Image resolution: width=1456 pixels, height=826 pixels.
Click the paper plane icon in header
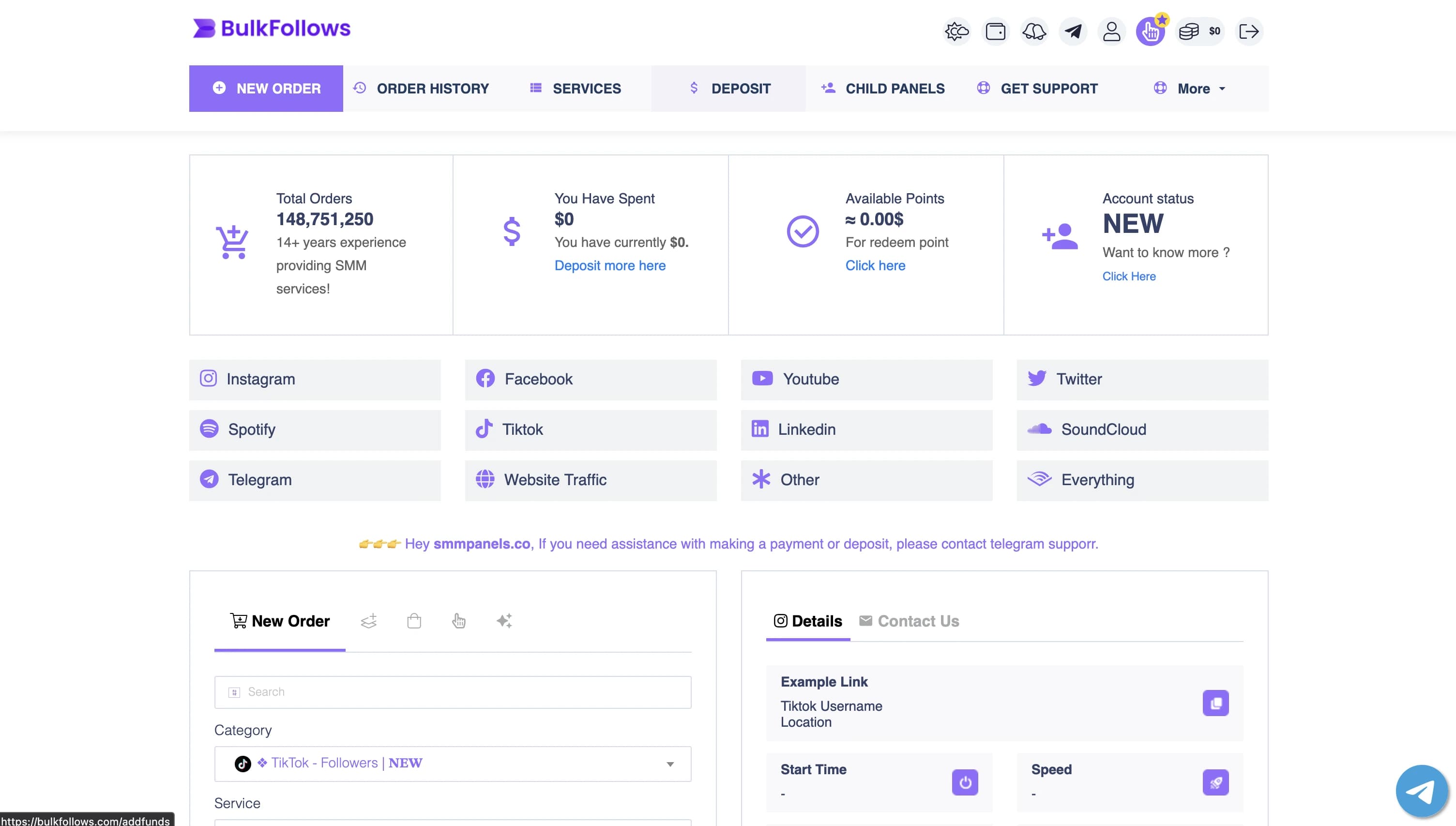click(1072, 31)
